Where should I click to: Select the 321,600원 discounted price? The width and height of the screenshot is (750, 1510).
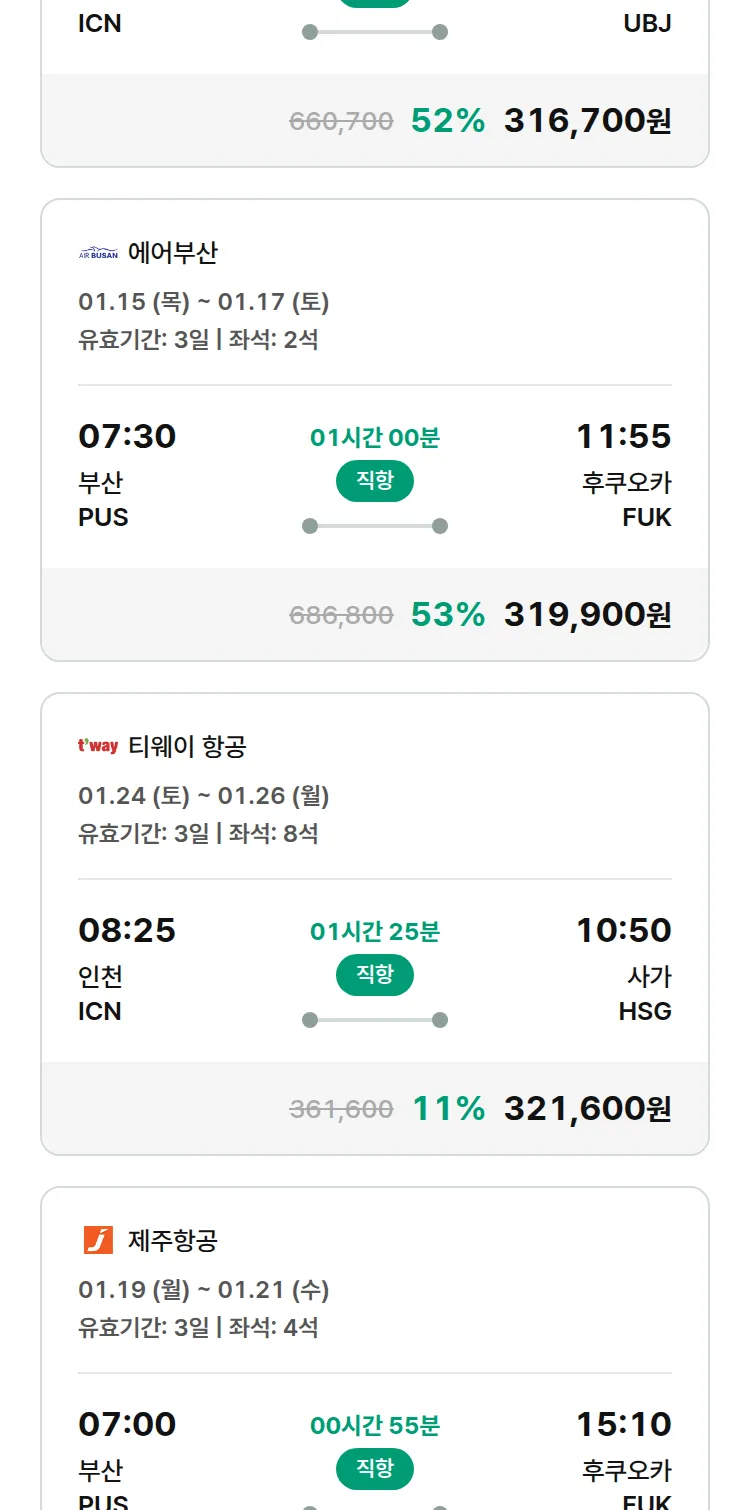[x=587, y=1108]
